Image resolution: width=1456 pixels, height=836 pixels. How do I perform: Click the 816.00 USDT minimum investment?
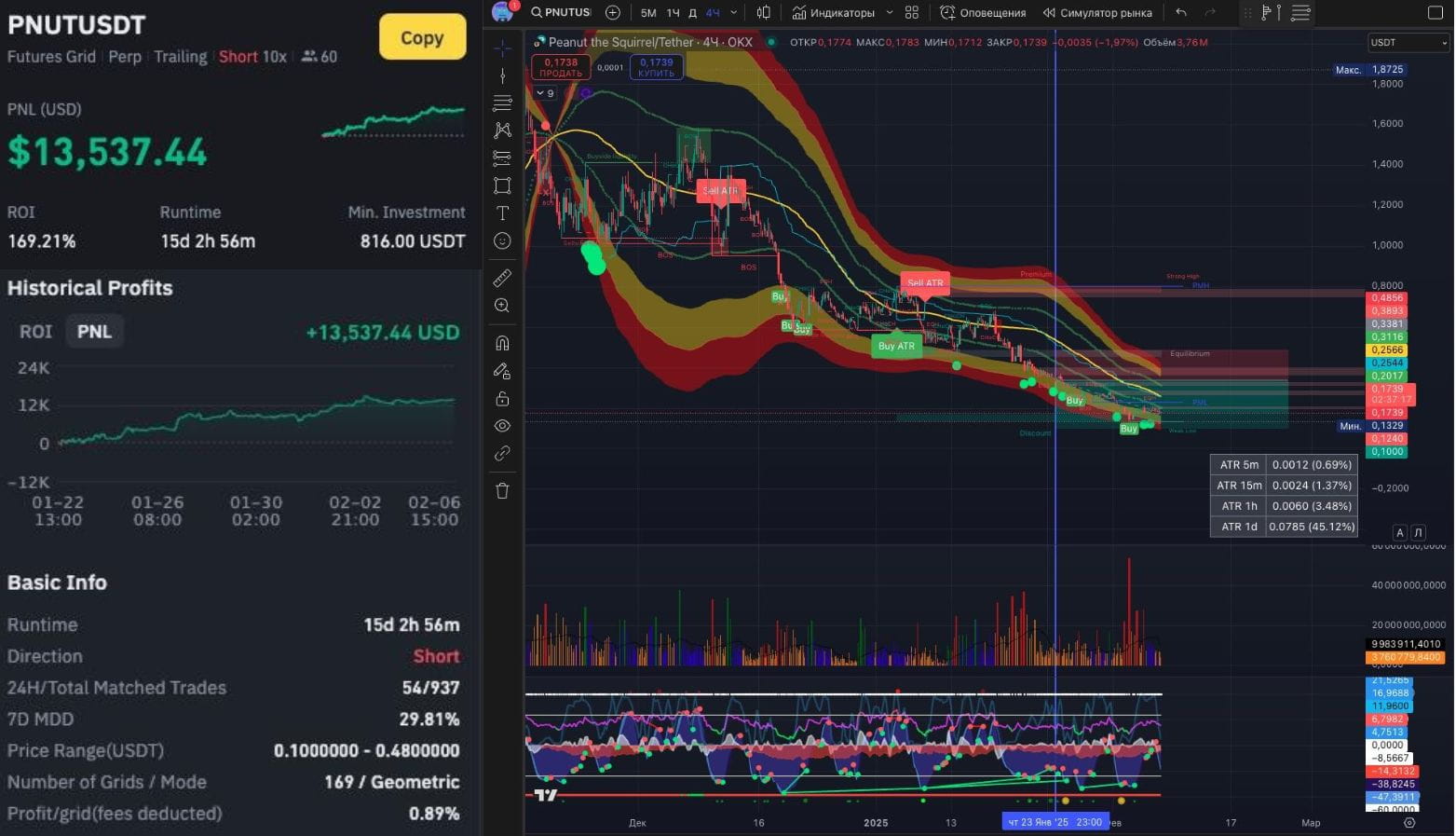[413, 241]
